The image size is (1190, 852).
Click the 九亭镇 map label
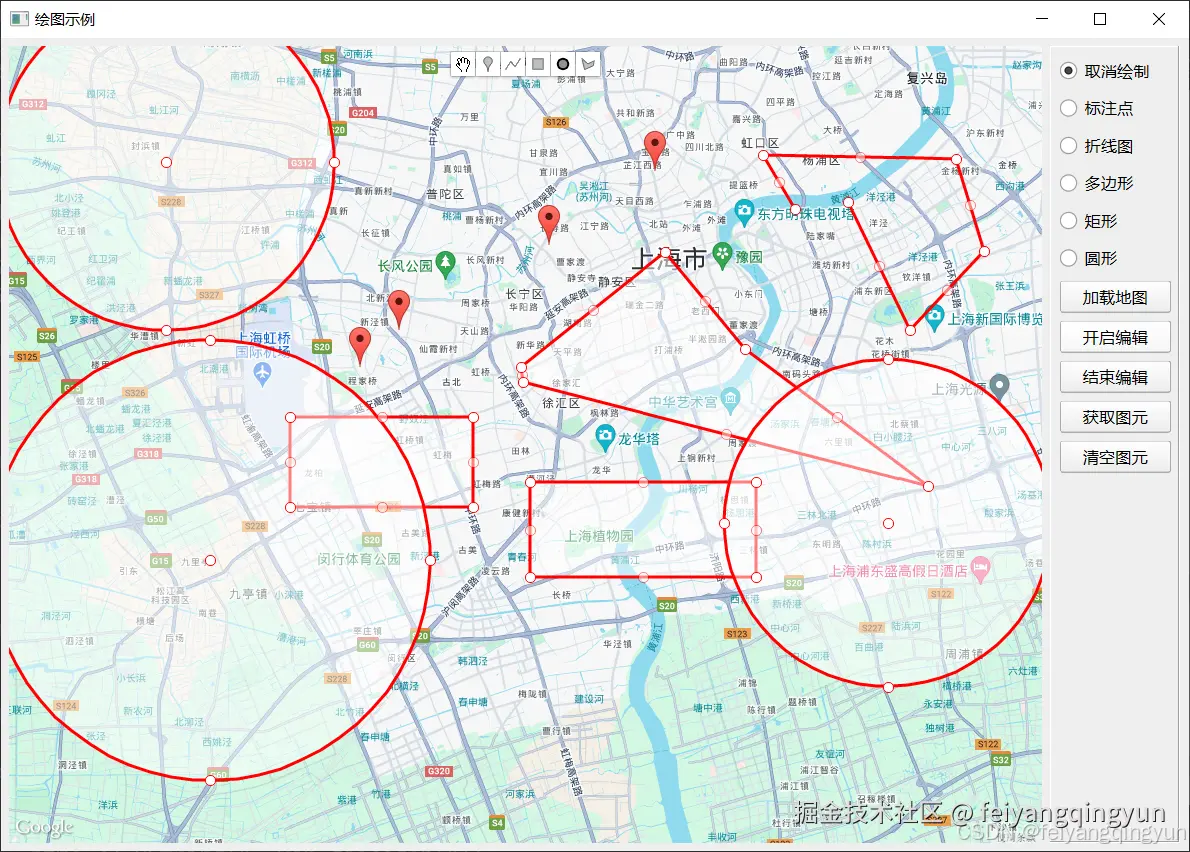pyautogui.click(x=248, y=593)
